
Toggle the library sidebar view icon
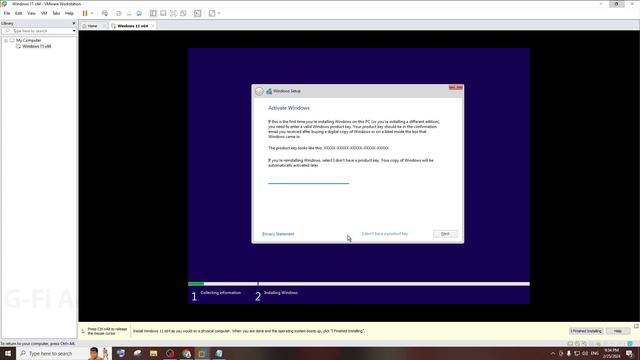(x=153, y=13)
